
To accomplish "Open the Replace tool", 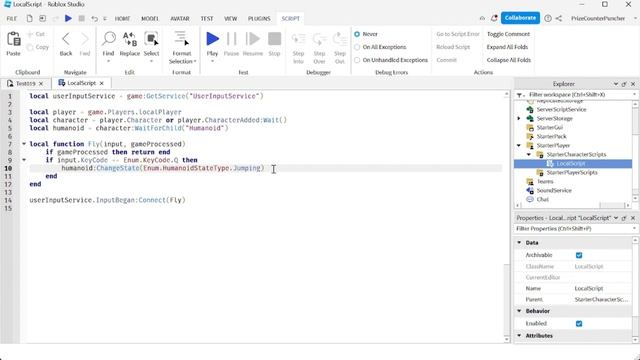I will [130, 39].
